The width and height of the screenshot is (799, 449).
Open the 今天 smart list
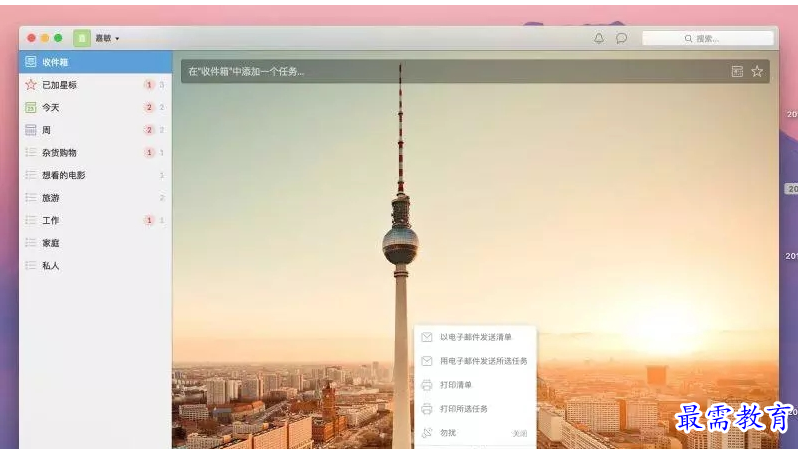coord(95,108)
